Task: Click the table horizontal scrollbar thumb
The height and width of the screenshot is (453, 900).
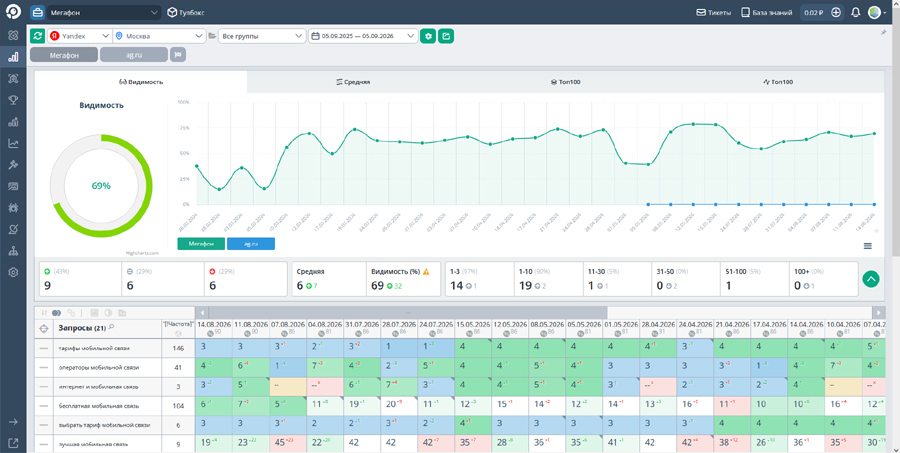Action: coord(408,313)
